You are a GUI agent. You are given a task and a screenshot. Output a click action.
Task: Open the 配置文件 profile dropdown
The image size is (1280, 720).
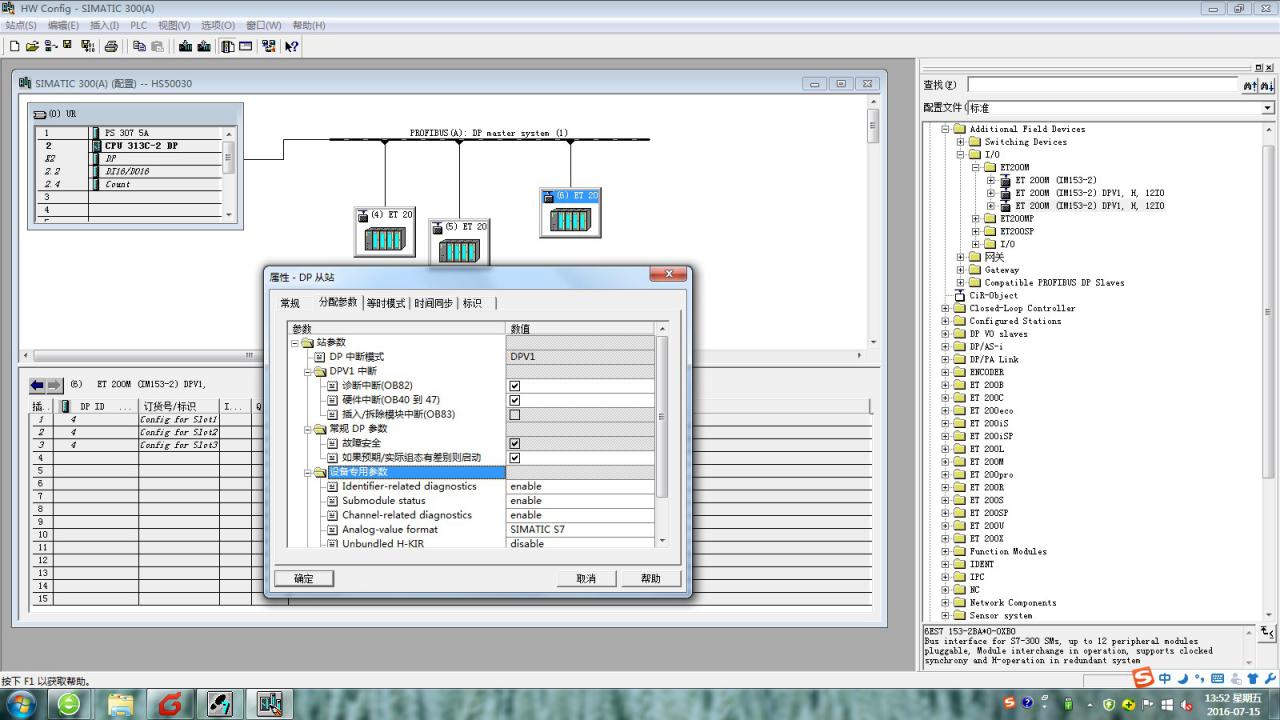1267,108
